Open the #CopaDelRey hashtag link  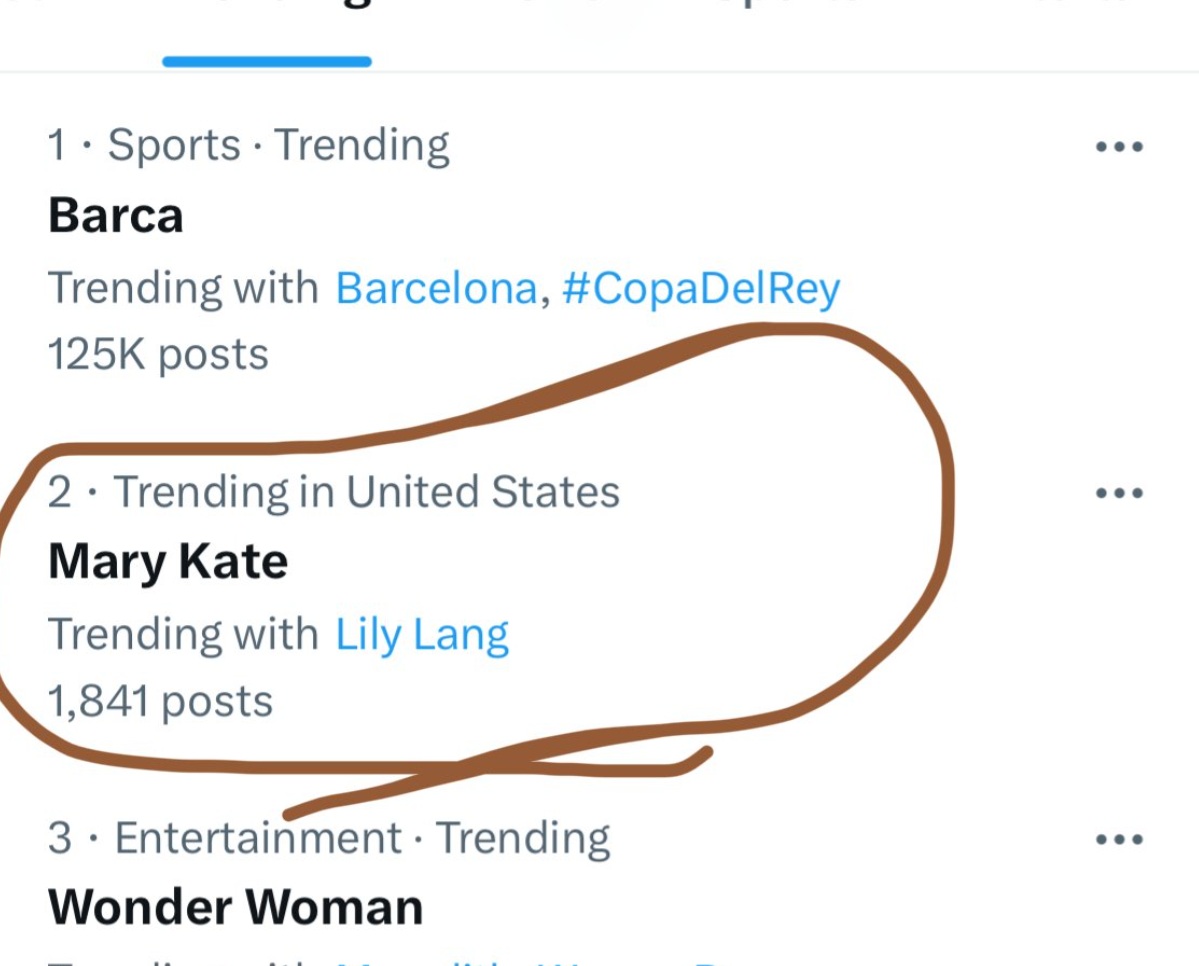tap(701, 288)
